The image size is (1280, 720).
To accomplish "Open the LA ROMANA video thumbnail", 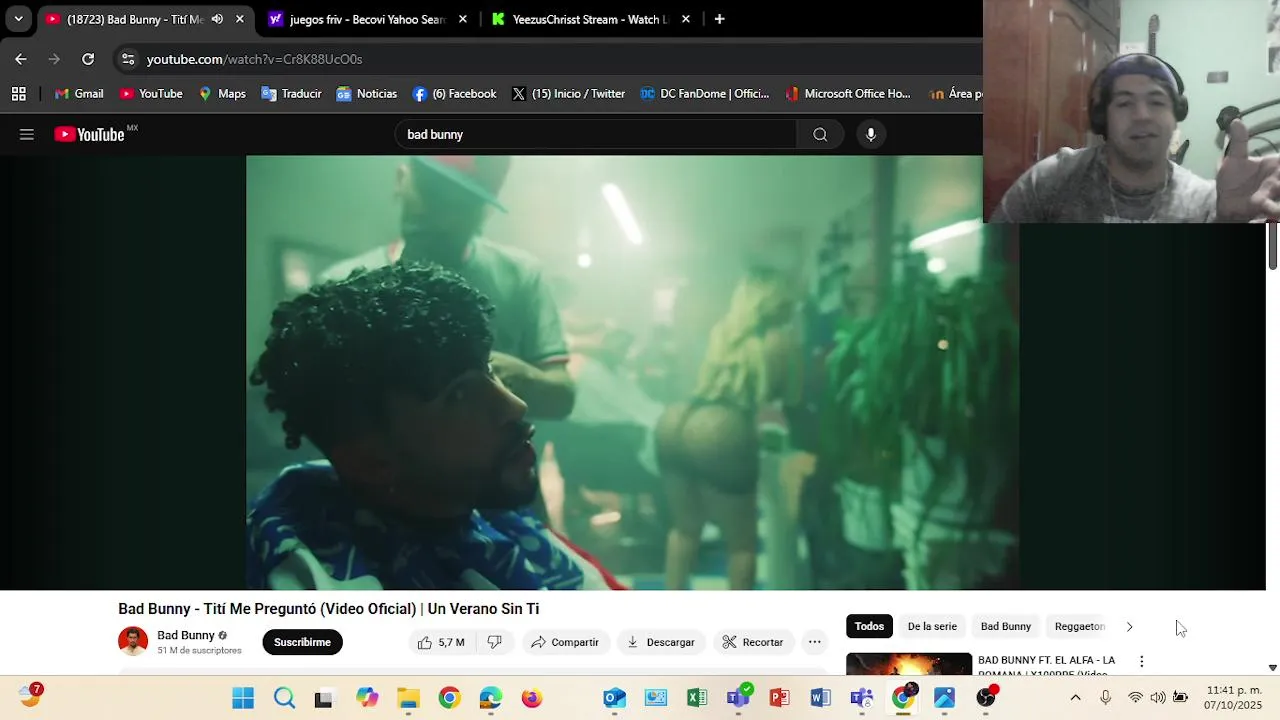I will tap(909, 664).
